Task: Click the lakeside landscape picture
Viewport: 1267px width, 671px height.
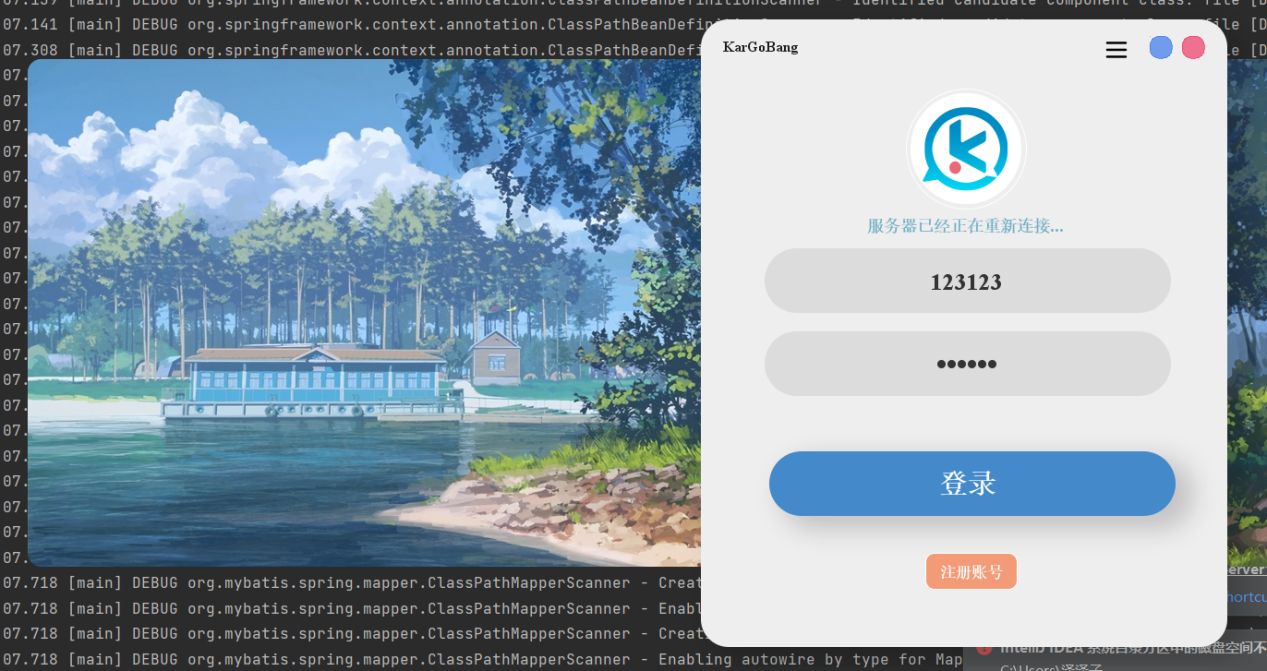Action: pos(364,312)
